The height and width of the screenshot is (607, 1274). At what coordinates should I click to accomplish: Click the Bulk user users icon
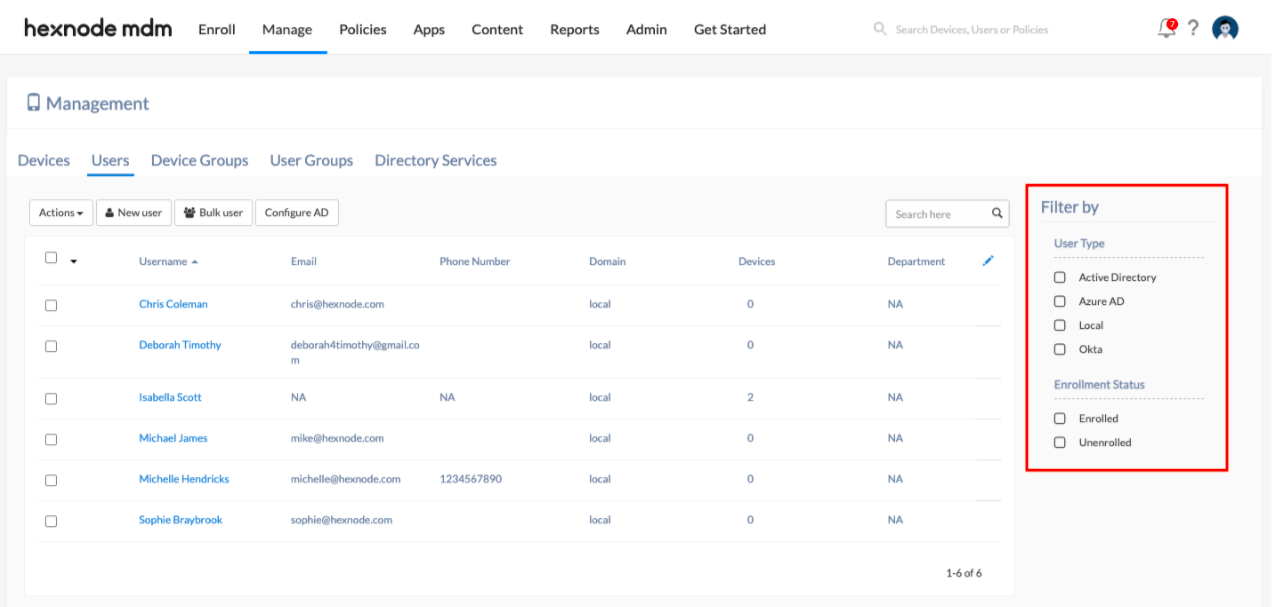click(188, 212)
